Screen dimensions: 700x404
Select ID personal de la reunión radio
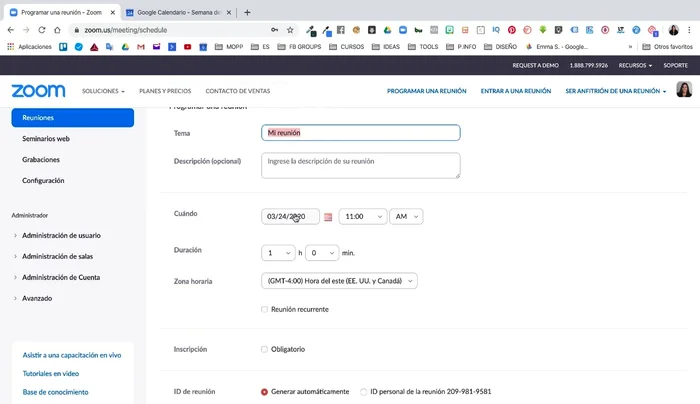[x=363, y=392]
